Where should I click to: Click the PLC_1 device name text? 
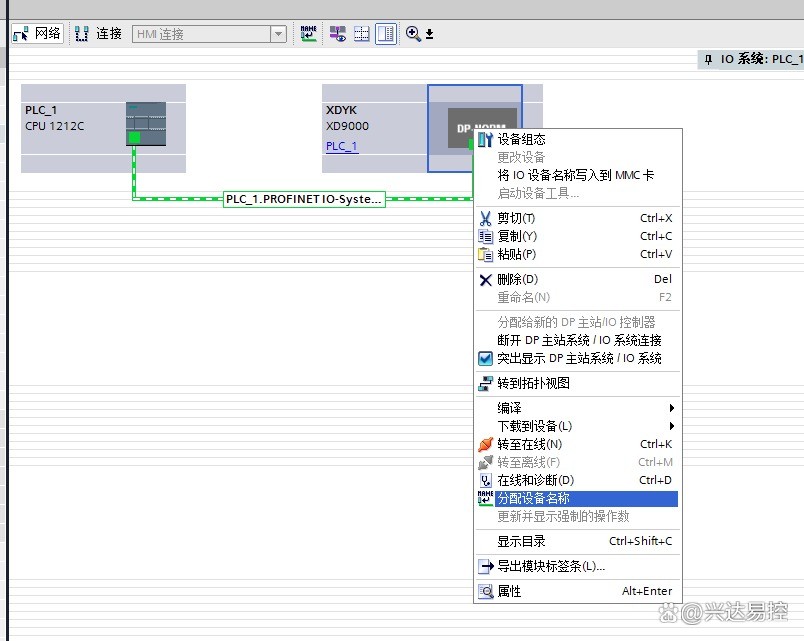(41, 110)
